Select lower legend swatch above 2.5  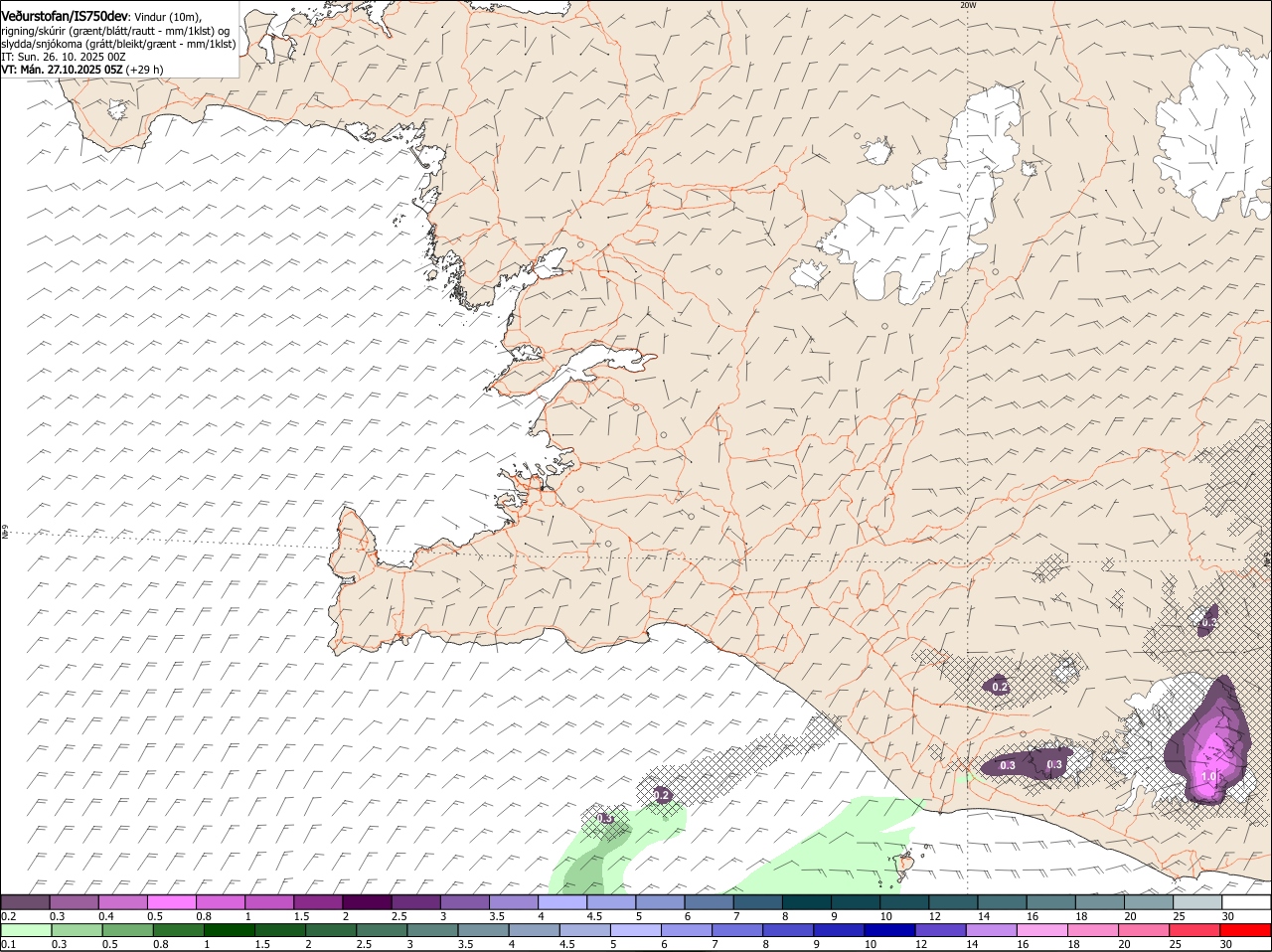[x=382, y=930]
